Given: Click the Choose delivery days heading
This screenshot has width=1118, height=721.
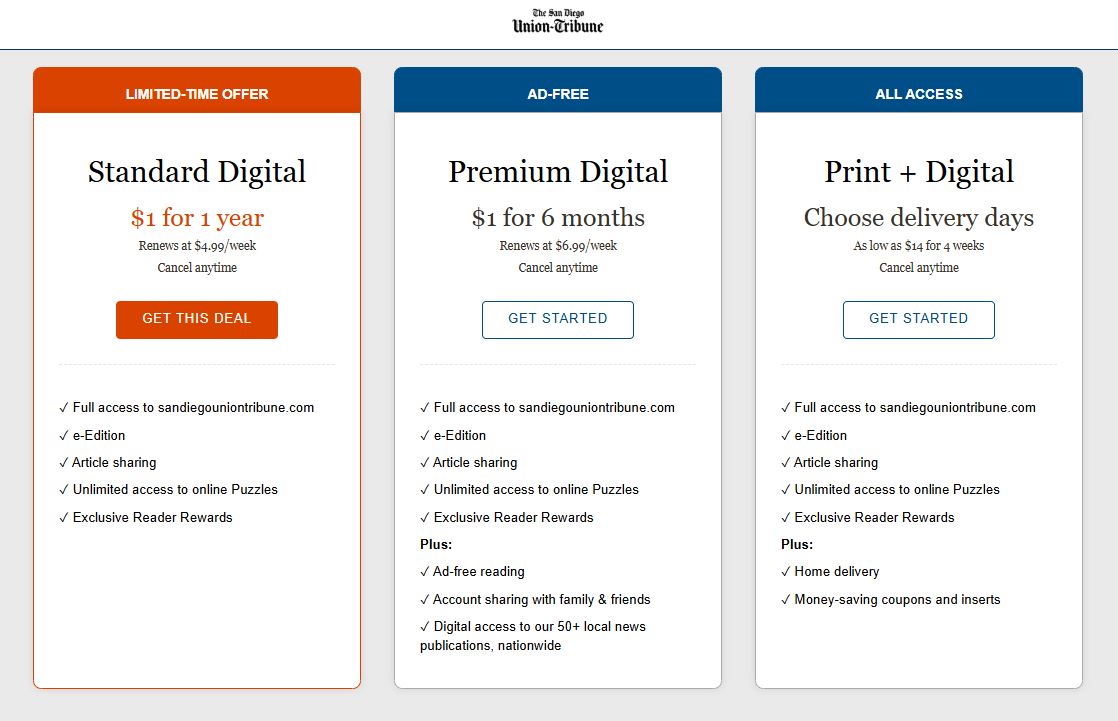Looking at the screenshot, I should (918, 217).
